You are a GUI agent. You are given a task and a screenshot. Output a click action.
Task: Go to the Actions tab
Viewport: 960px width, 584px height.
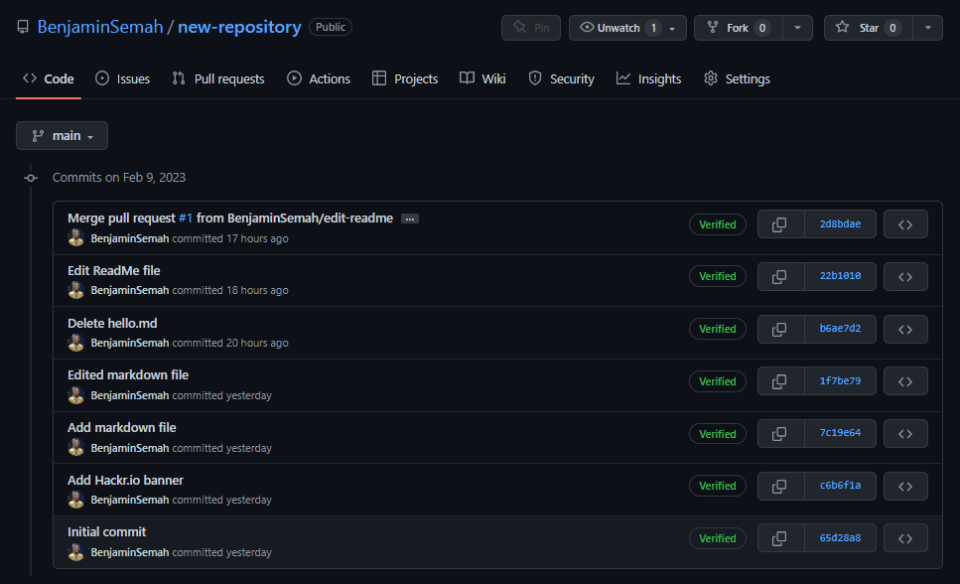click(x=318, y=78)
